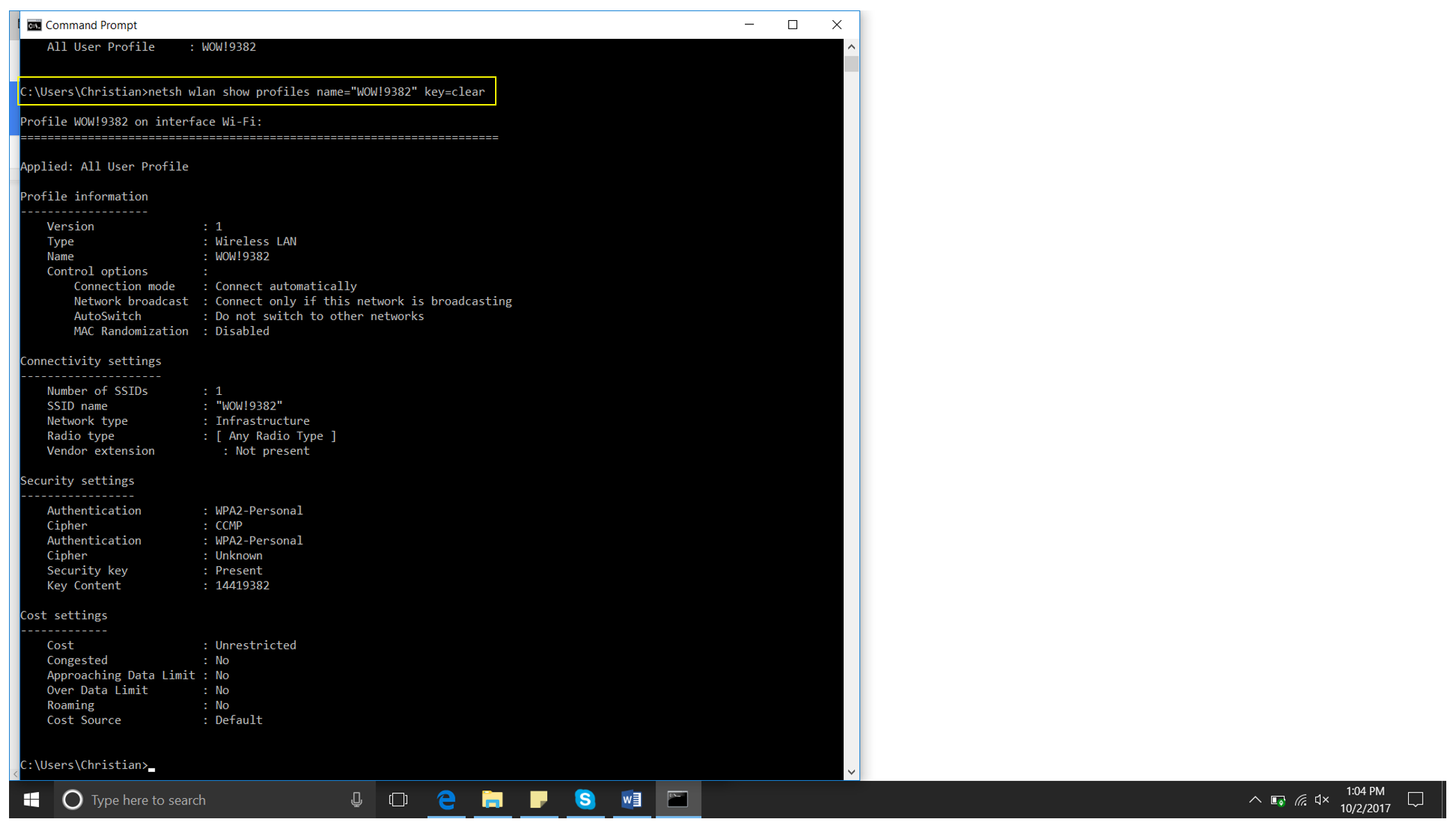Toggle Task View on the taskbar
This screenshot has width=1456, height=828.
pos(398,800)
